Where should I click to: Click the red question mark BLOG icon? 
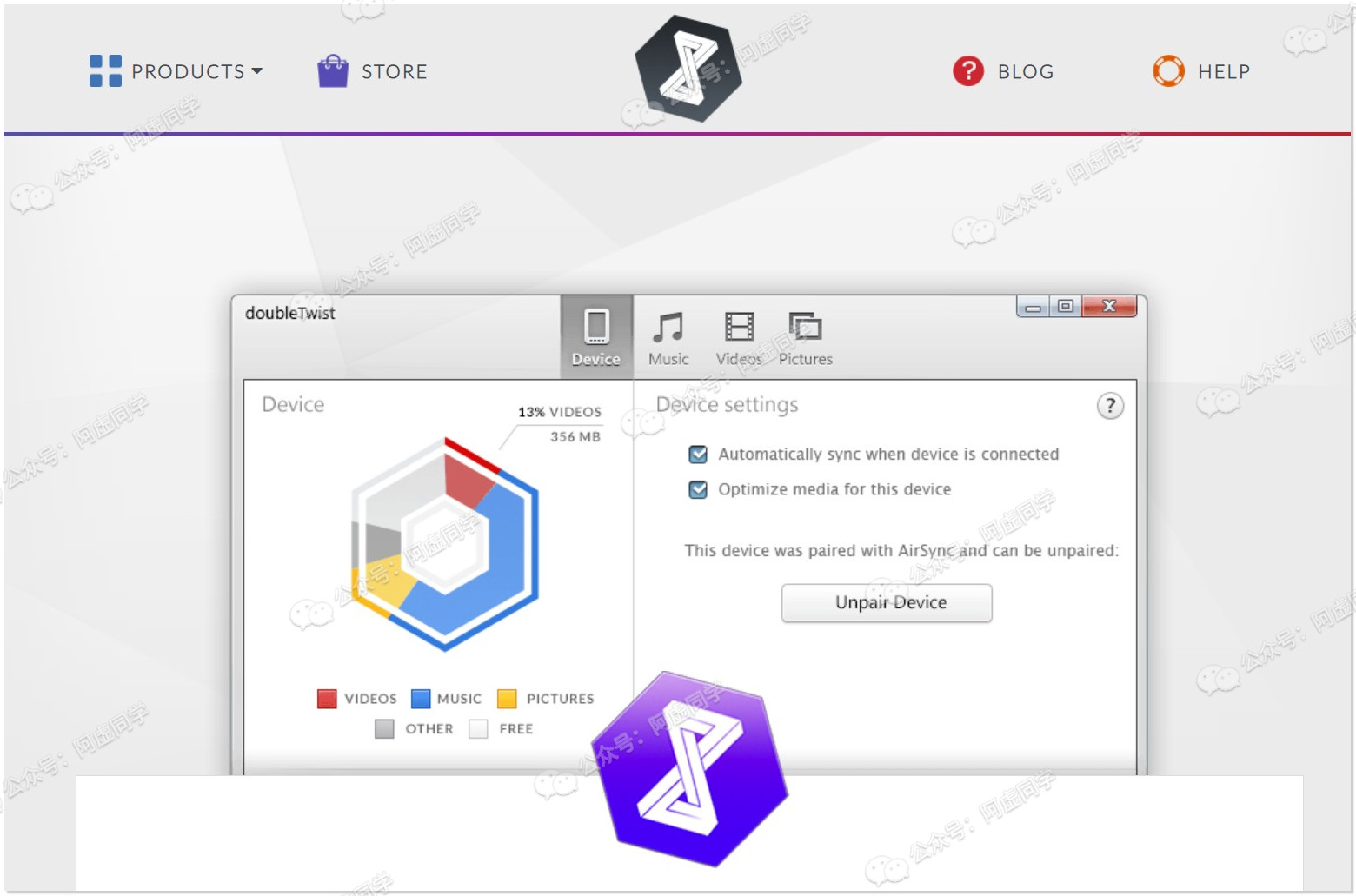coord(968,71)
